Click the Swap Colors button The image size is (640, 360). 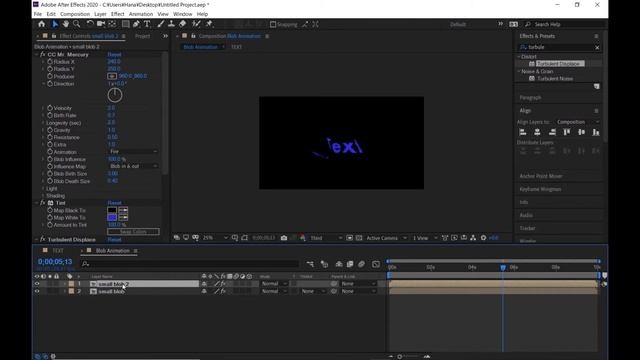tap(133, 232)
